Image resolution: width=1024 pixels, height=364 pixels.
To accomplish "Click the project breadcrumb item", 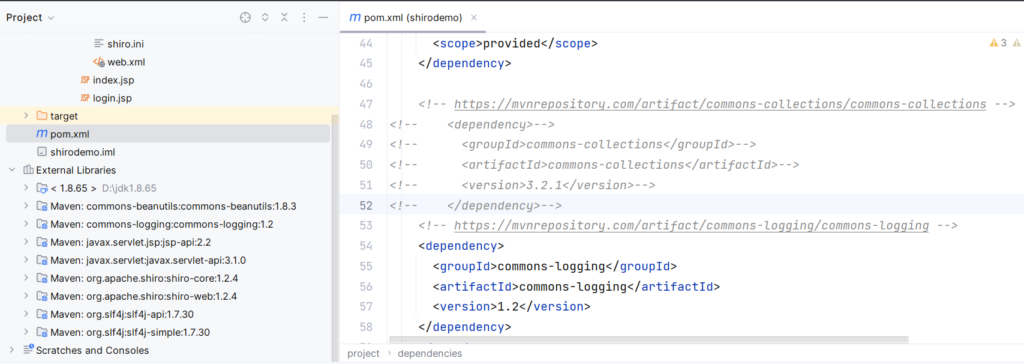I will pyautogui.click(x=363, y=353).
